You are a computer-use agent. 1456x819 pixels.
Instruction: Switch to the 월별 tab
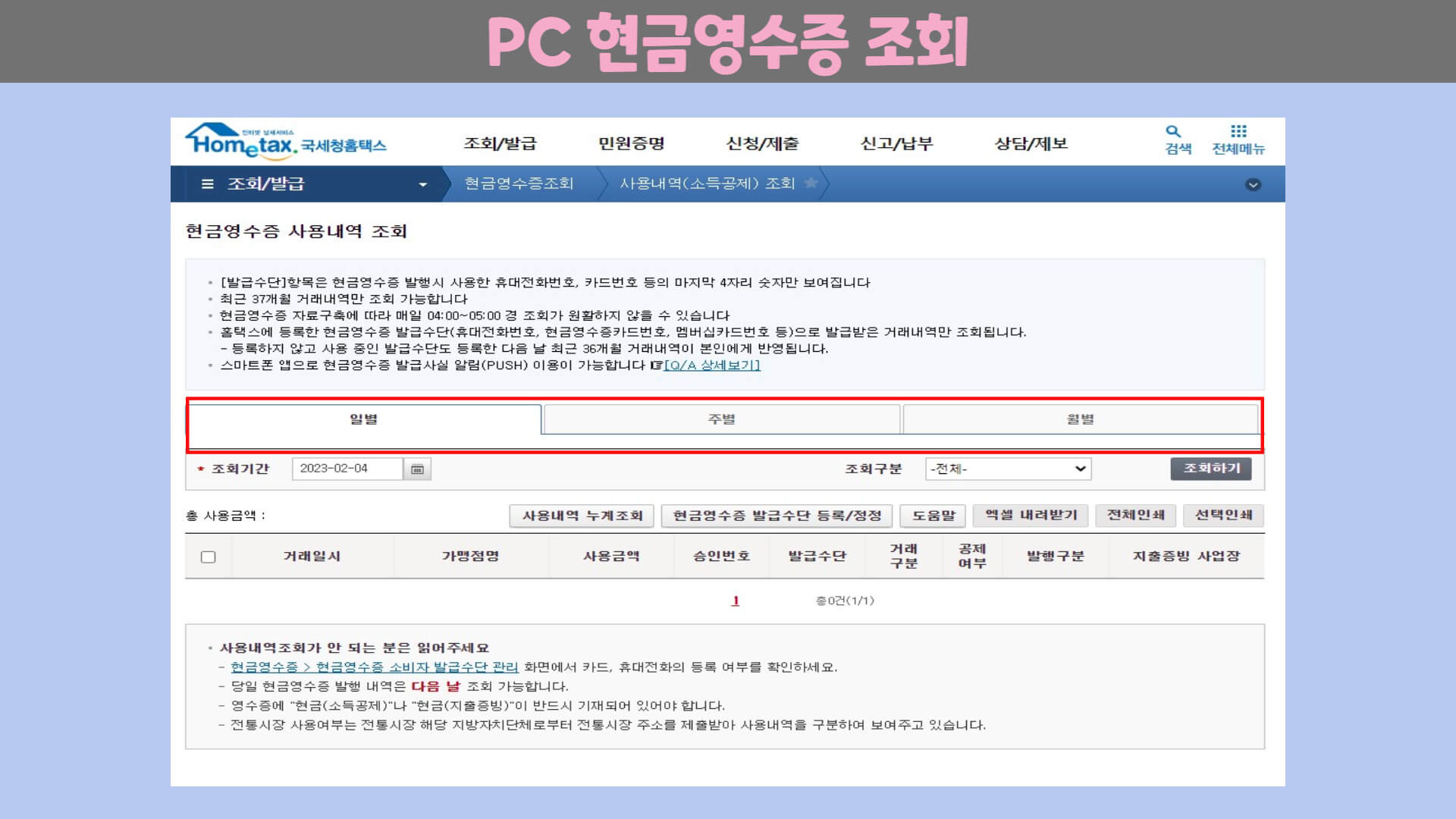[1080, 419]
